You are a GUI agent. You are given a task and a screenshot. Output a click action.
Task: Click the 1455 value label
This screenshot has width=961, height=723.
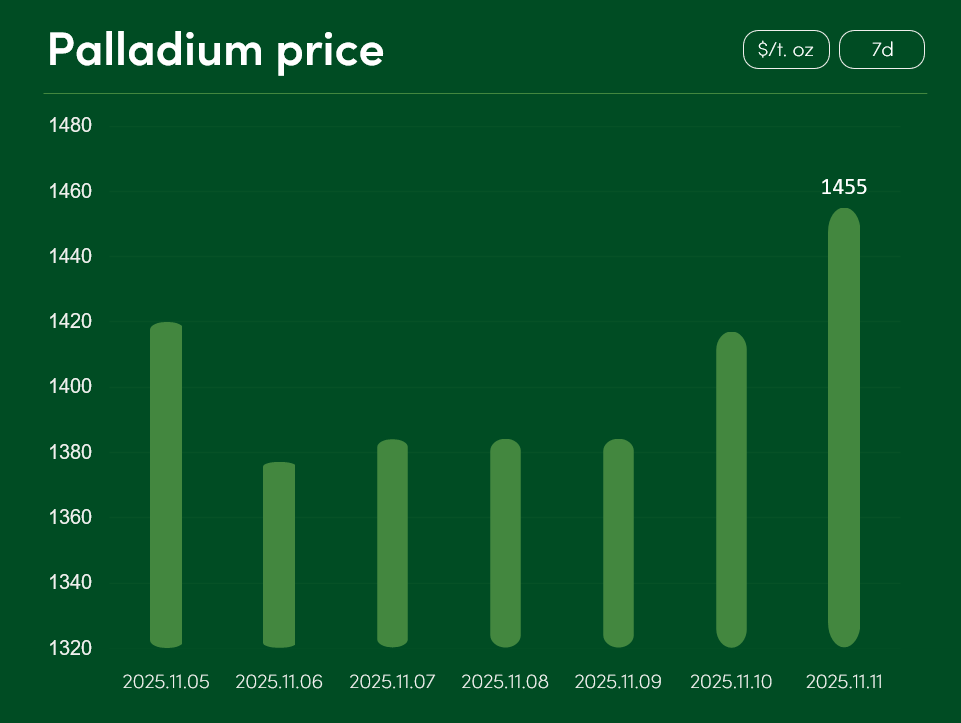(x=844, y=187)
